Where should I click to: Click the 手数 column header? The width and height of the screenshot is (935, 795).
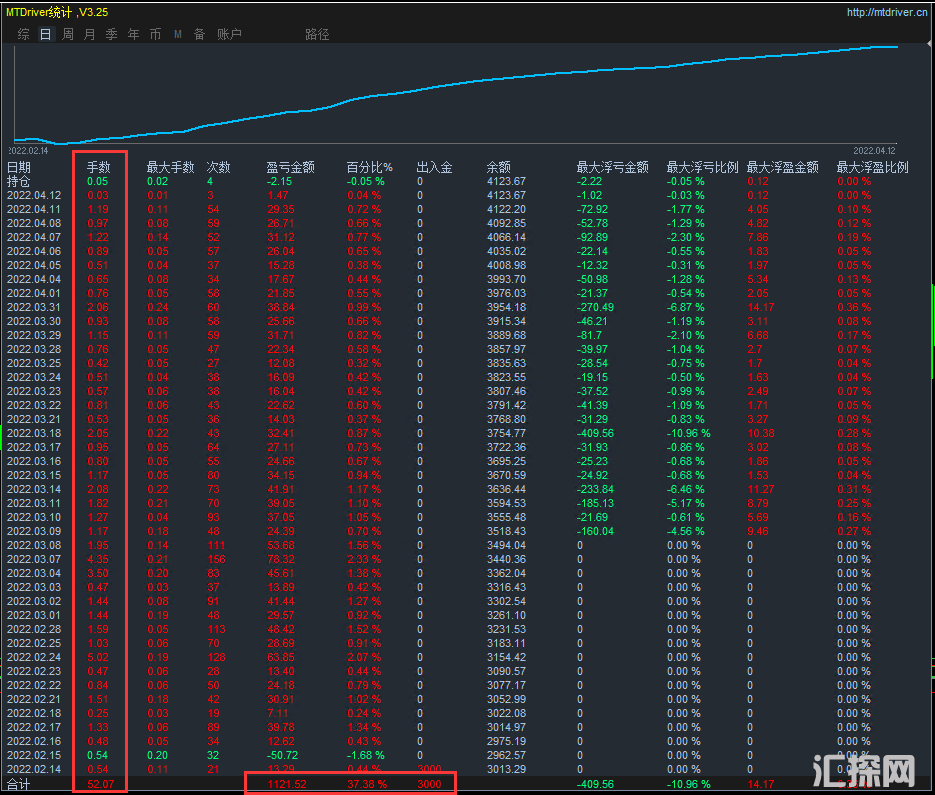[98, 168]
